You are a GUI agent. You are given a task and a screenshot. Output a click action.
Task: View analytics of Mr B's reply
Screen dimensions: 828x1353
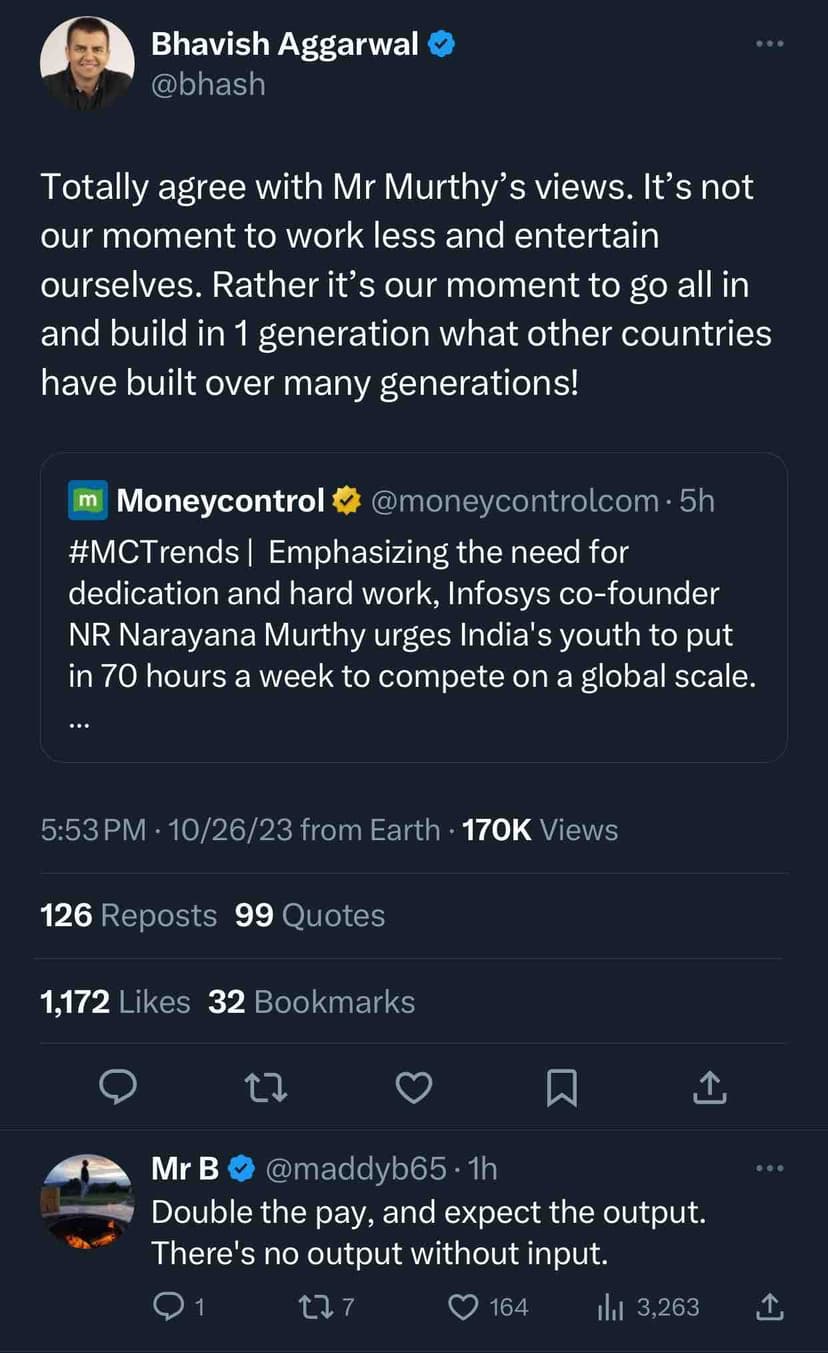point(609,1307)
